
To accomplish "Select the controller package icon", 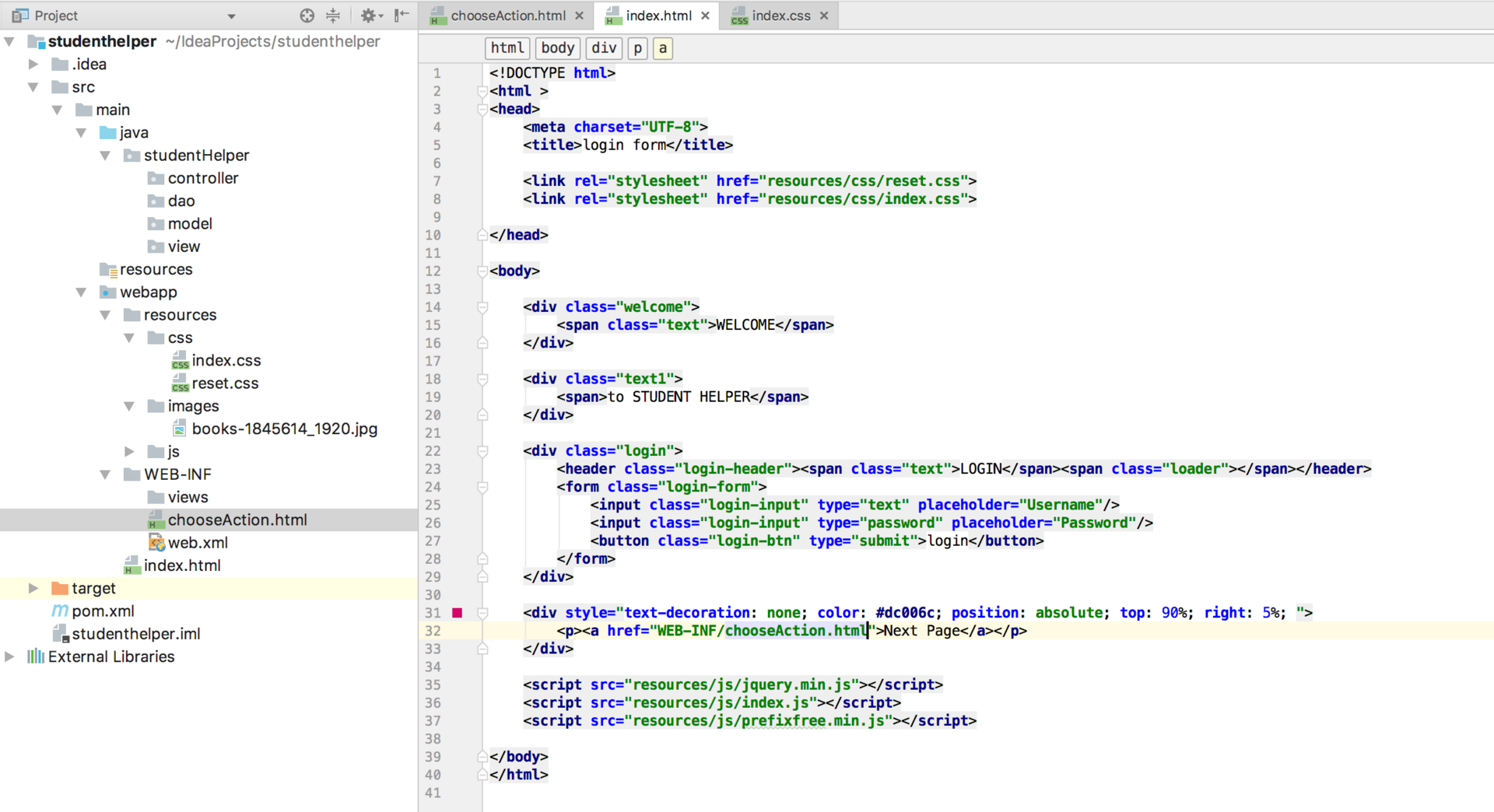I will click(156, 178).
